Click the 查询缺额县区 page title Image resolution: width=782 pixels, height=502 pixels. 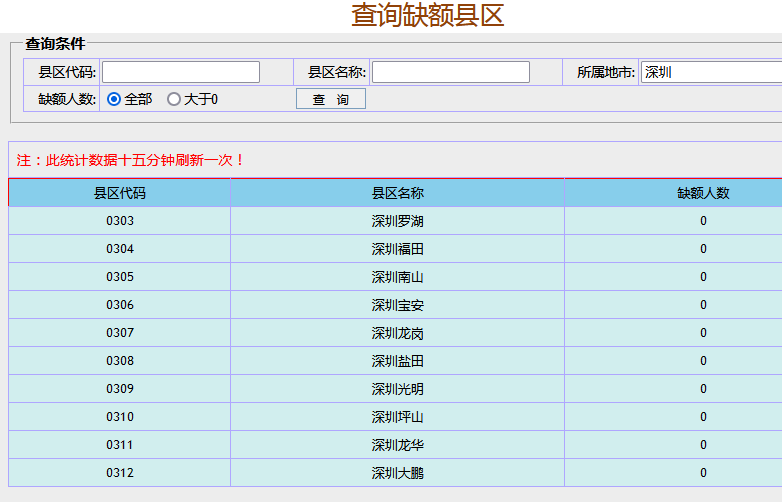click(428, 15)
